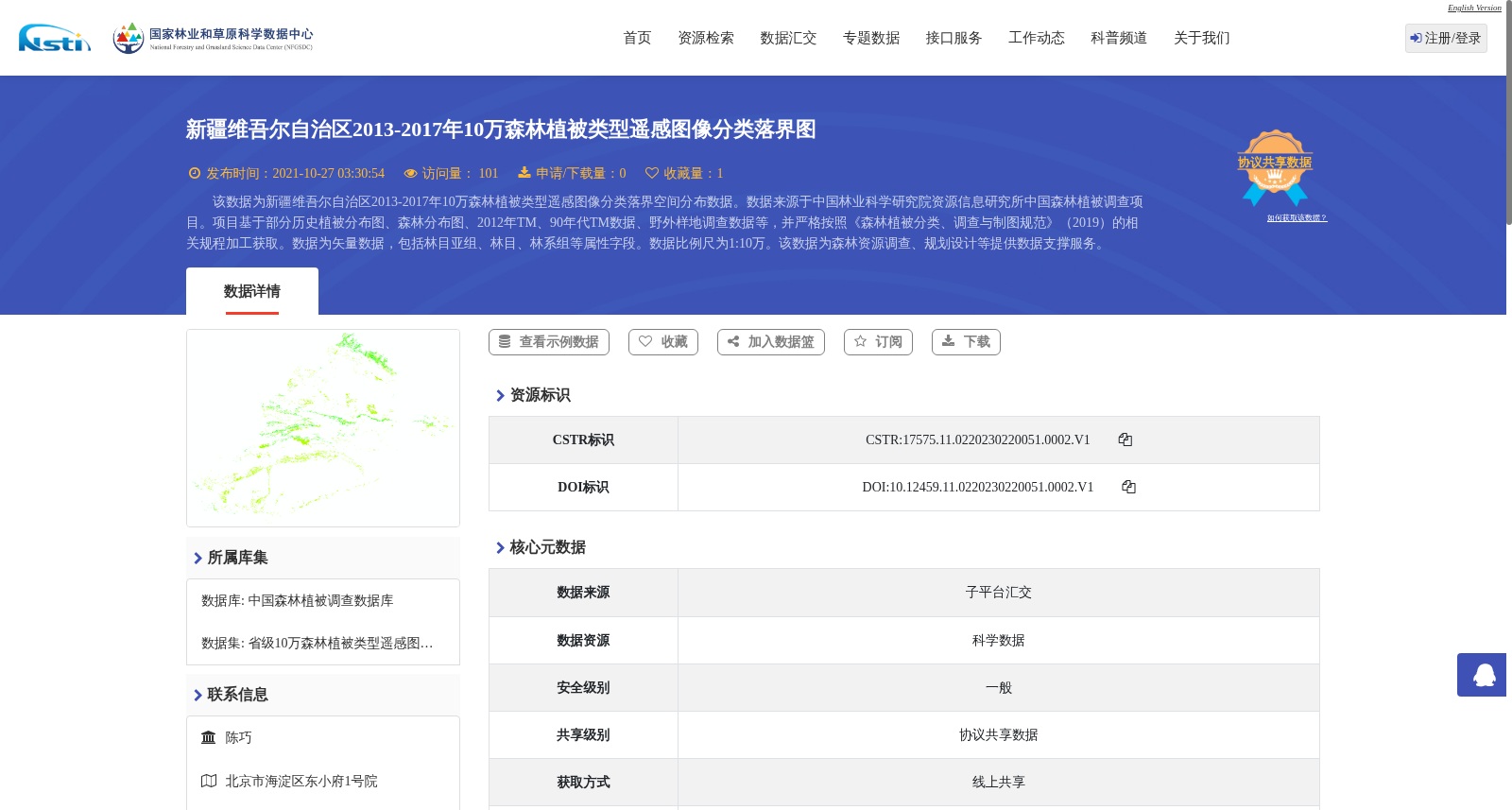Viewport: 1512px width, 810px height.
Task: Click the clock icon by 发布时间
Action: [x=195, y=173]
